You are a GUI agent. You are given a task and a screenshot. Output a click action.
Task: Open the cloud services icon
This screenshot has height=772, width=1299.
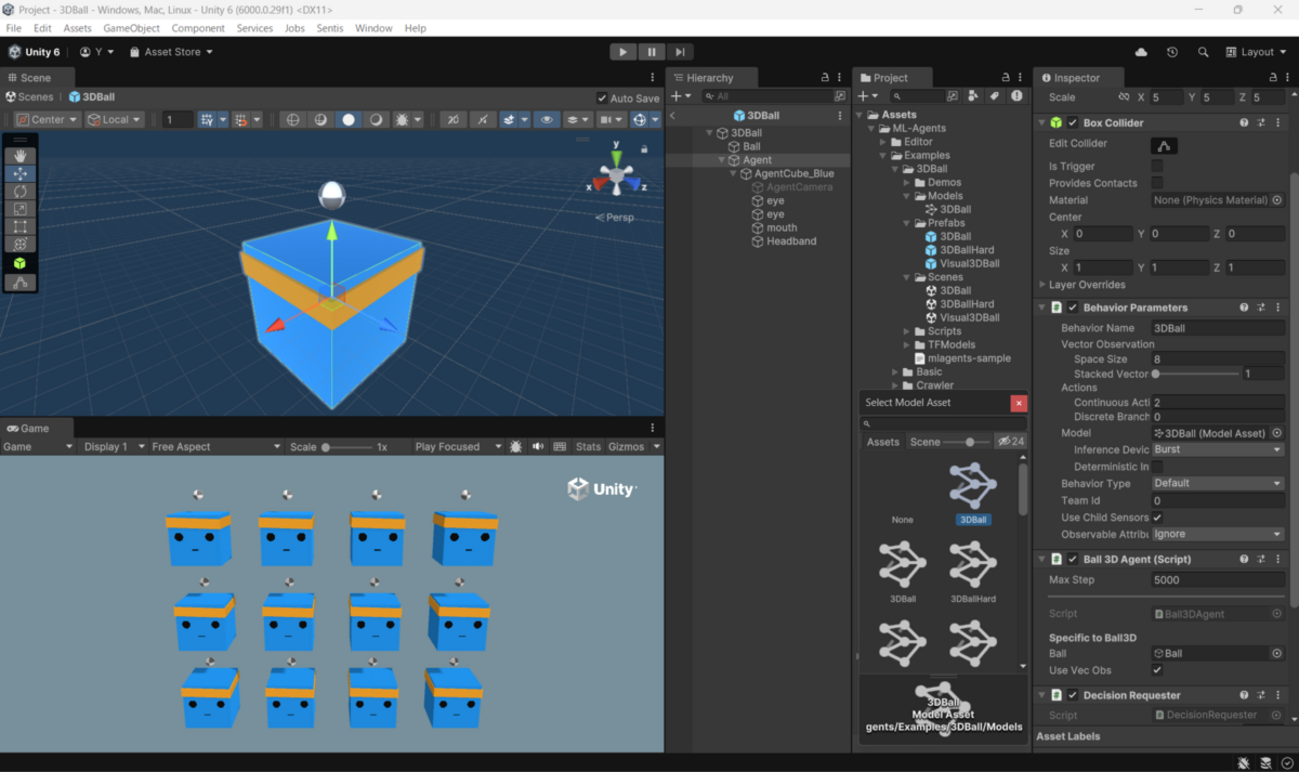[1141, 52]
